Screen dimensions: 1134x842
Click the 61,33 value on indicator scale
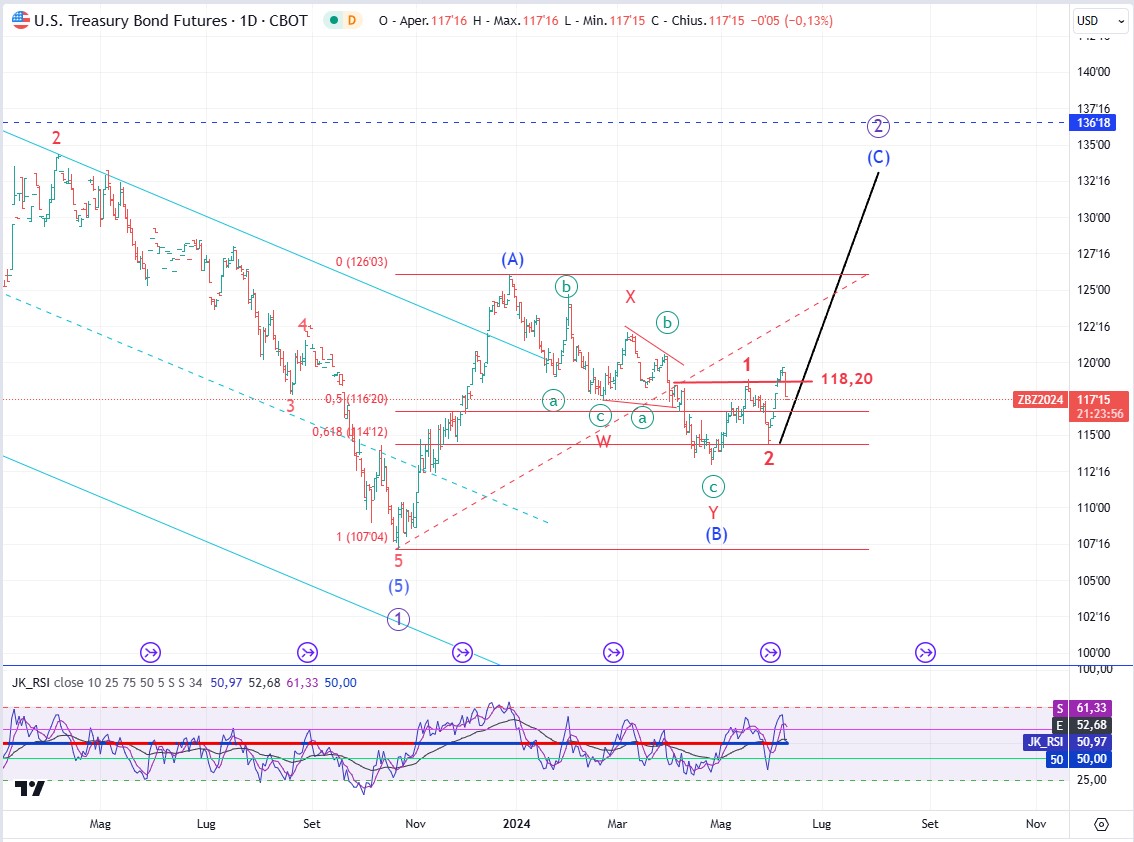1091,708
